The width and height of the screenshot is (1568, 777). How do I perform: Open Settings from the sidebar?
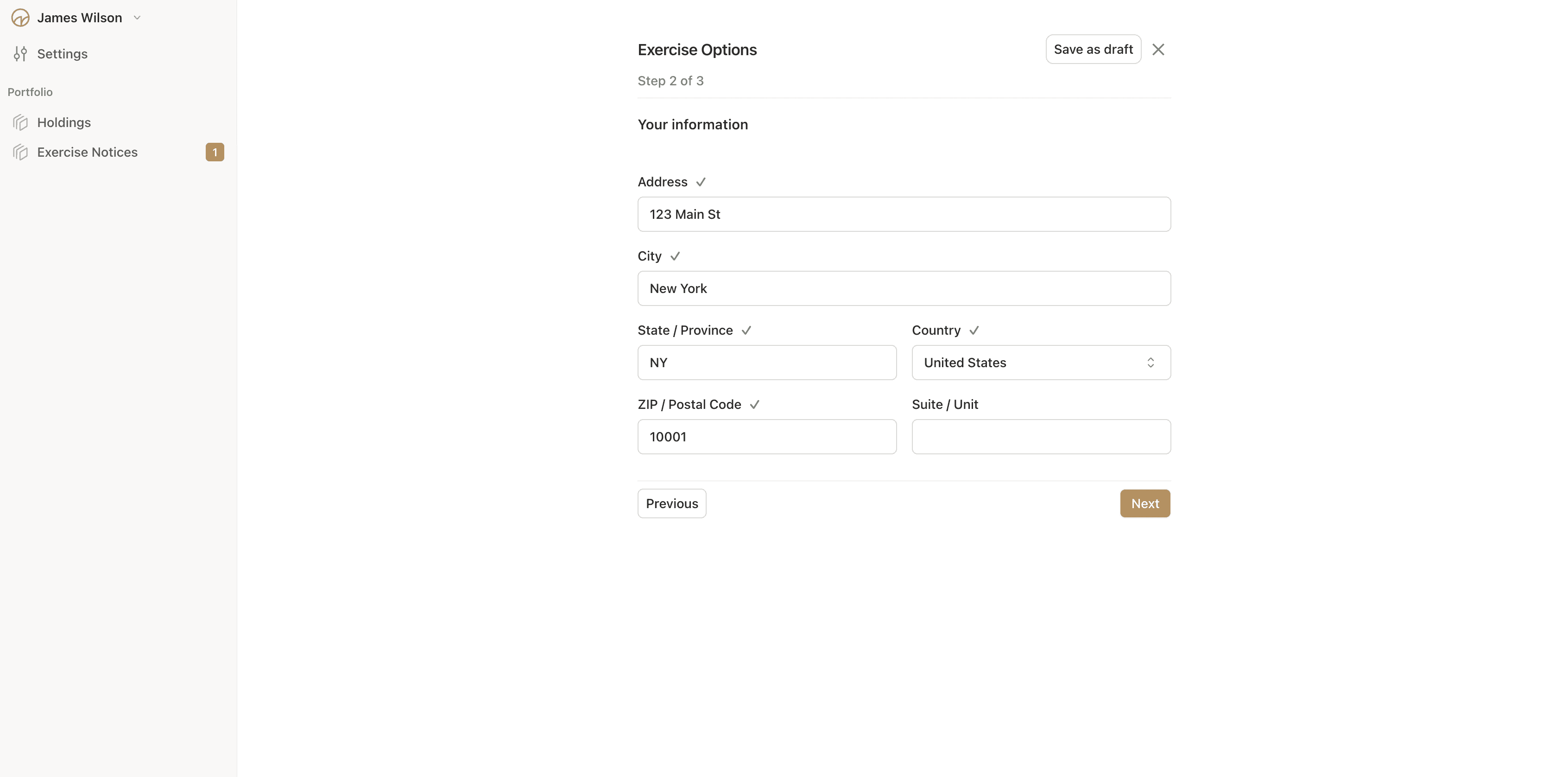click(x=62, y=54)
